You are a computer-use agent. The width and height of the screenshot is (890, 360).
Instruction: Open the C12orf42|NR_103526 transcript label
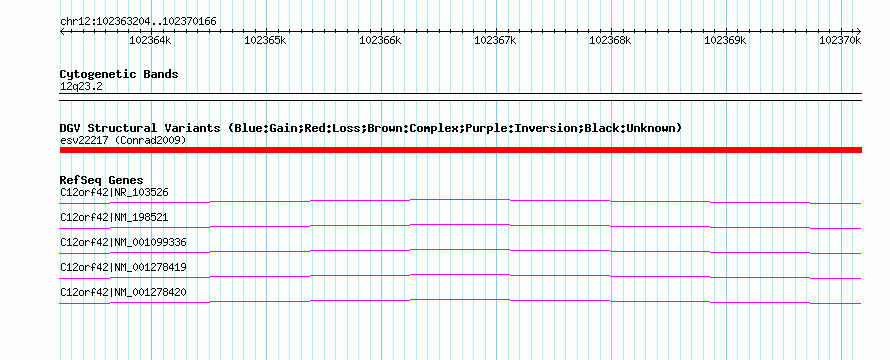click(114, 192)
